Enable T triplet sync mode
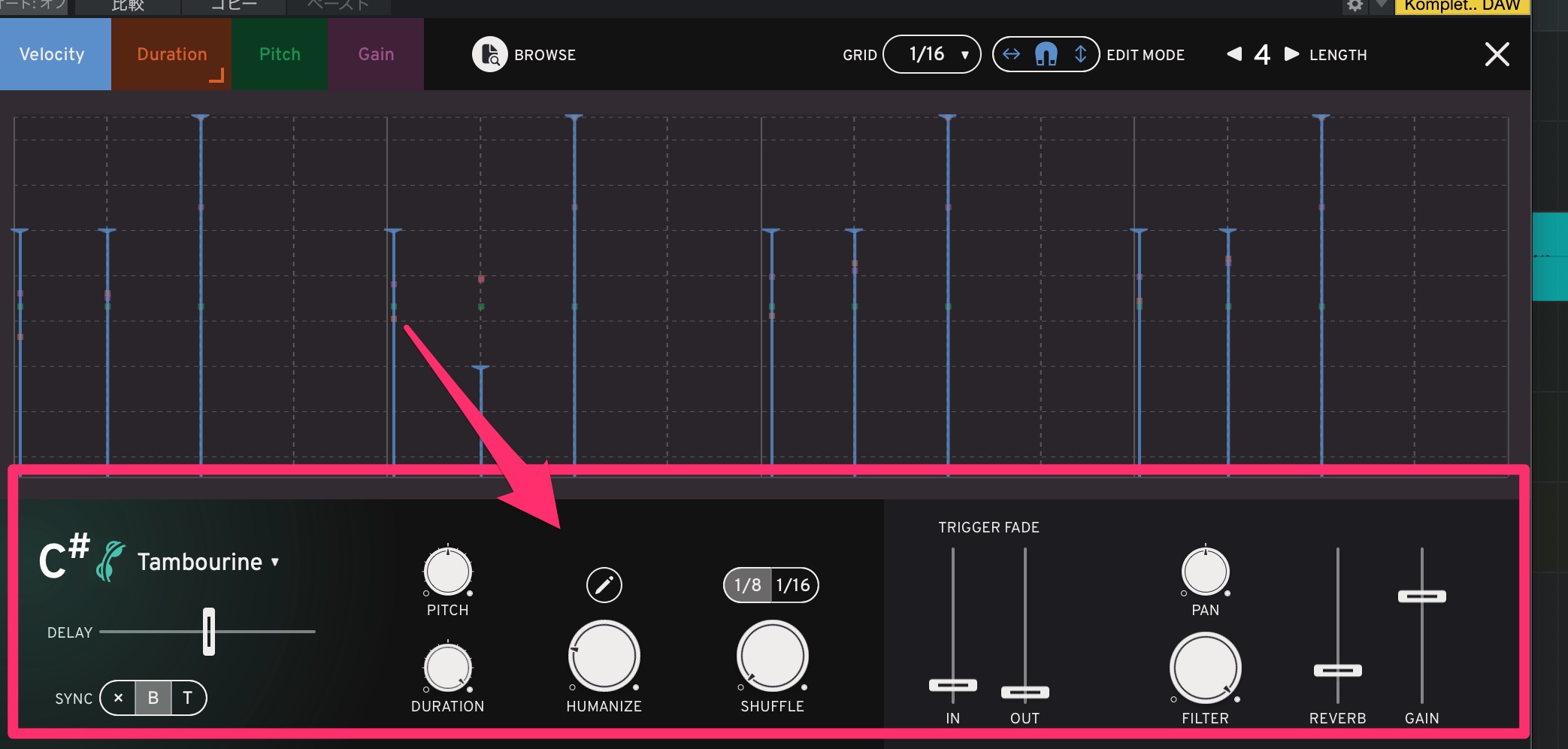The image size is (1568, 749). click(188, 698)
